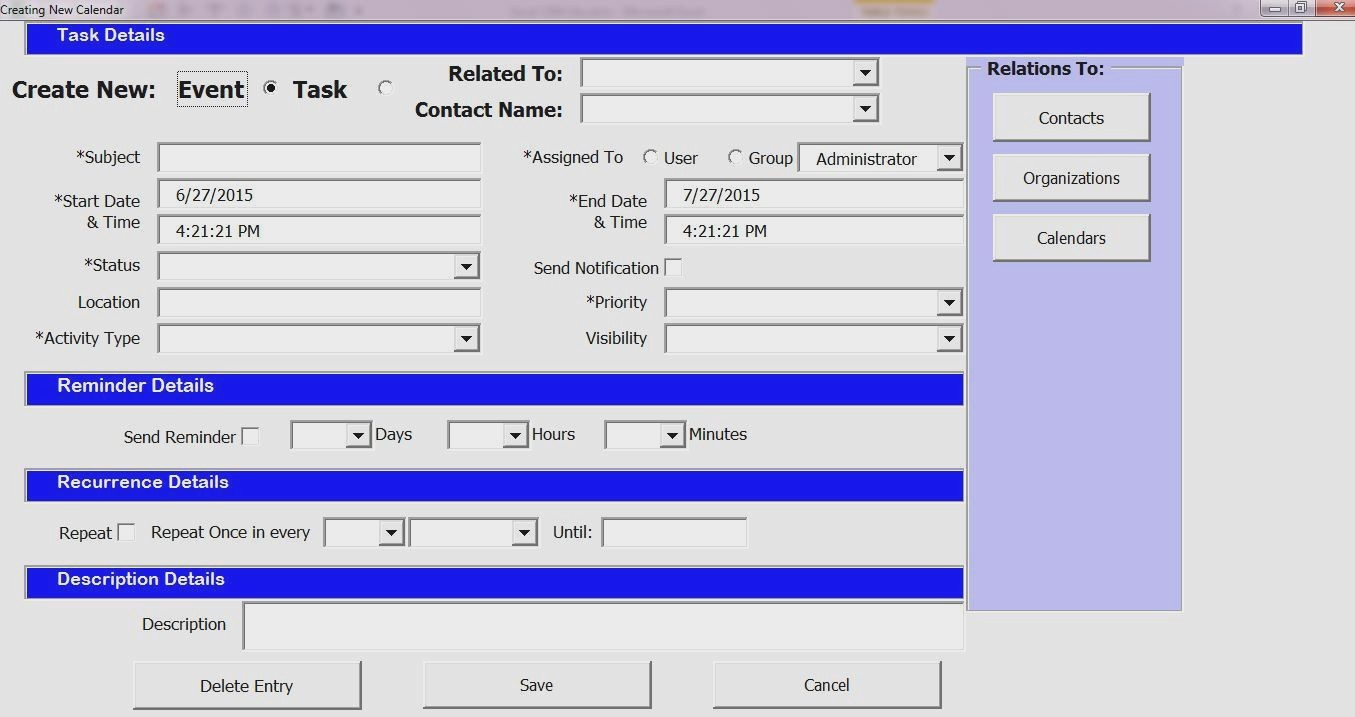Expand the Priority dropdown
Image resolution: width=1355 pixels, height=717 pixels.
pyautogui.click(x=948, y=302)
